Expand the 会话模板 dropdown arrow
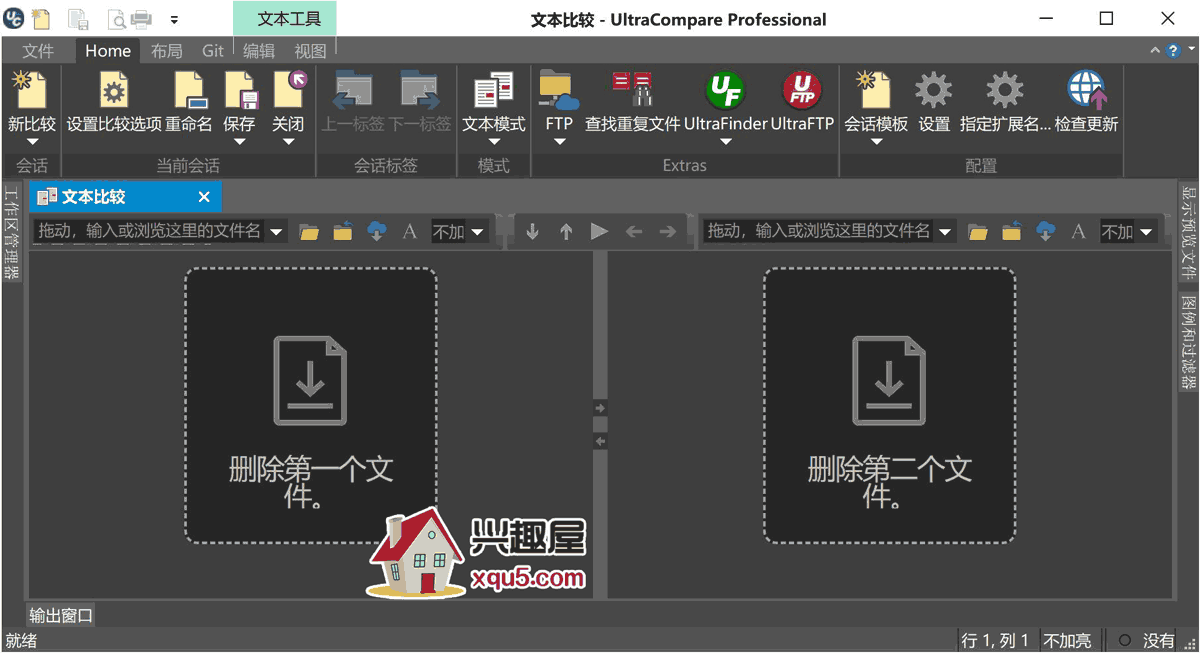1200x653 pixels. (x=876, y=142)
